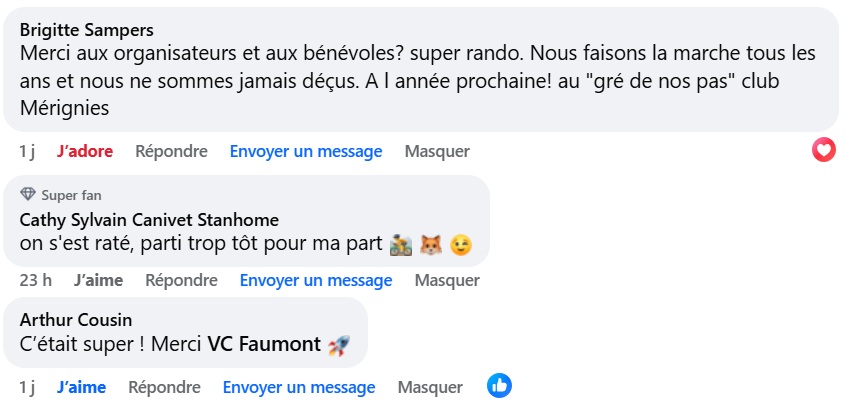Click the thumbs-up reaction on Arthur's comment
This screenshot has width=845, height=404.
click(x=499, y=385)
